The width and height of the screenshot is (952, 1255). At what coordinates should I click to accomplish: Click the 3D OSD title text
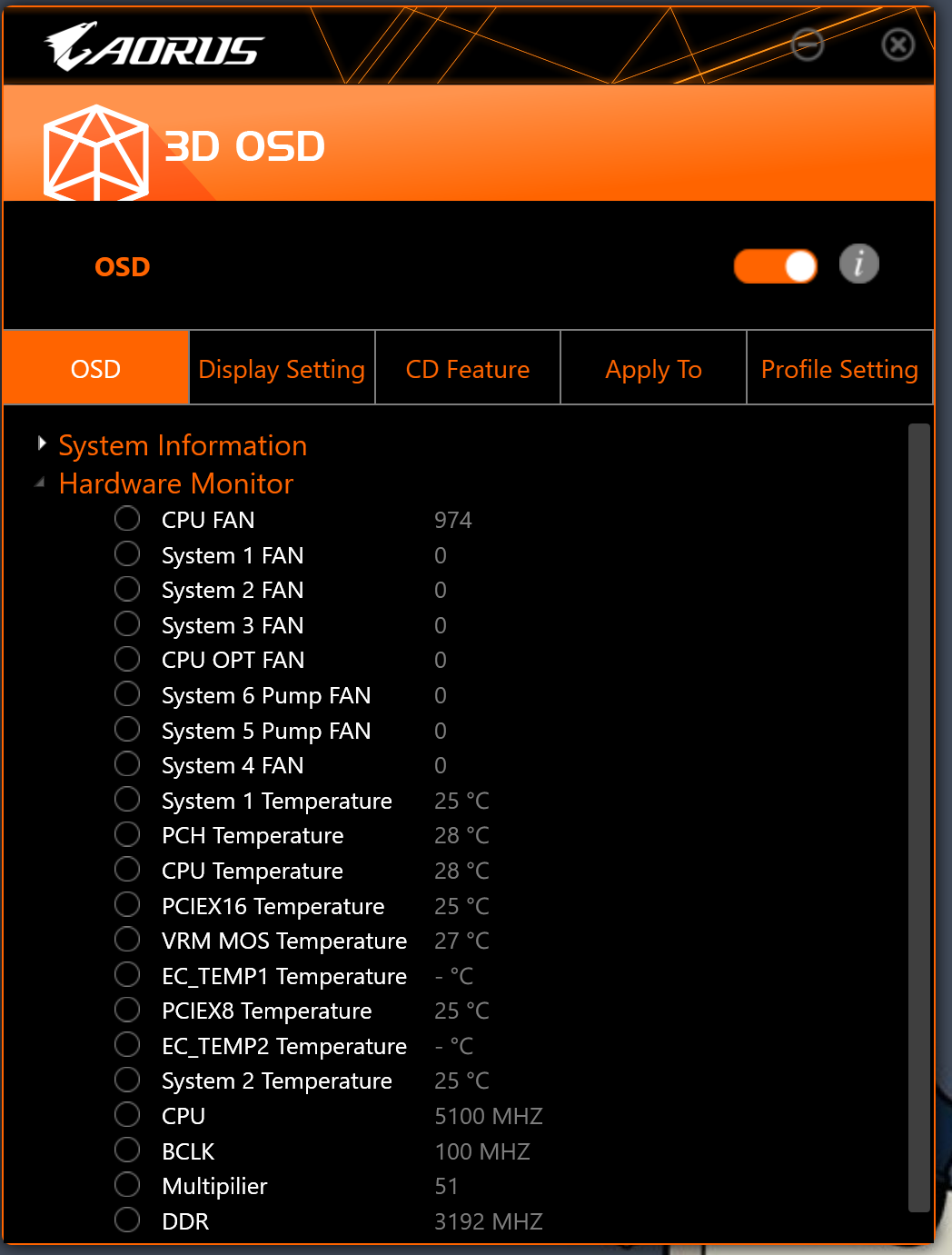pyautogui.click(x=244, y=146)
